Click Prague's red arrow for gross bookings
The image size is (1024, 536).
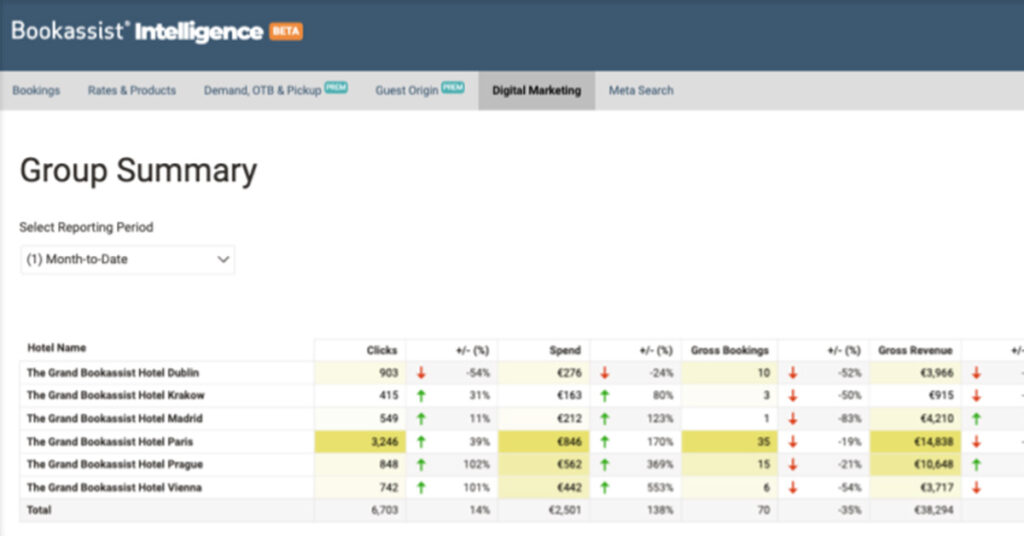793,465
